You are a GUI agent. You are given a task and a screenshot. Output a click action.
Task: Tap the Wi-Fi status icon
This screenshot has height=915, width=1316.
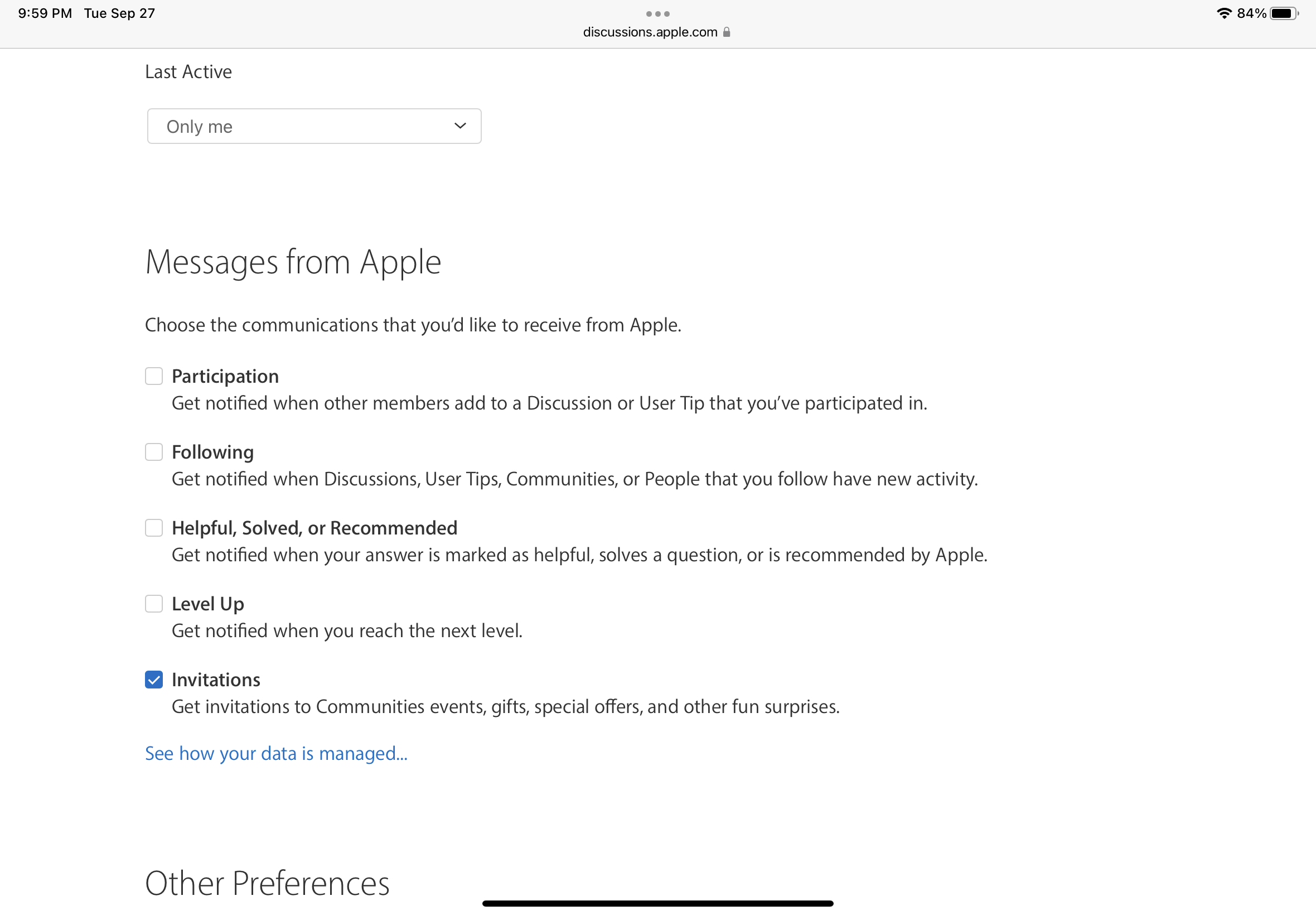pyautogui.click(x=1224, y=13)
